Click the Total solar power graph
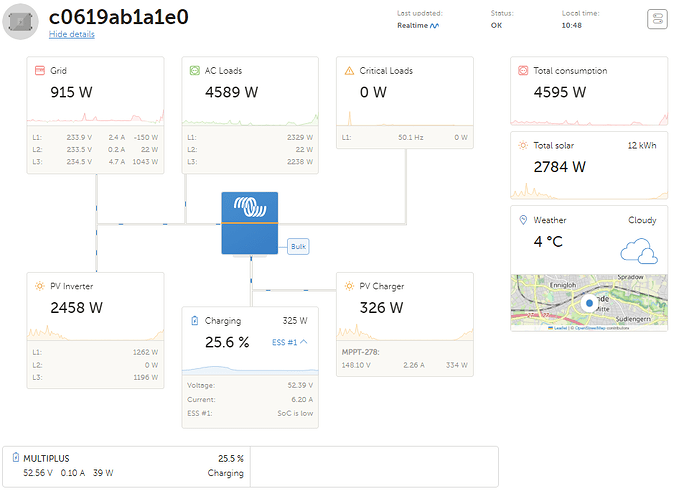The width and height of the screenshot is (674, 499). 589,191
